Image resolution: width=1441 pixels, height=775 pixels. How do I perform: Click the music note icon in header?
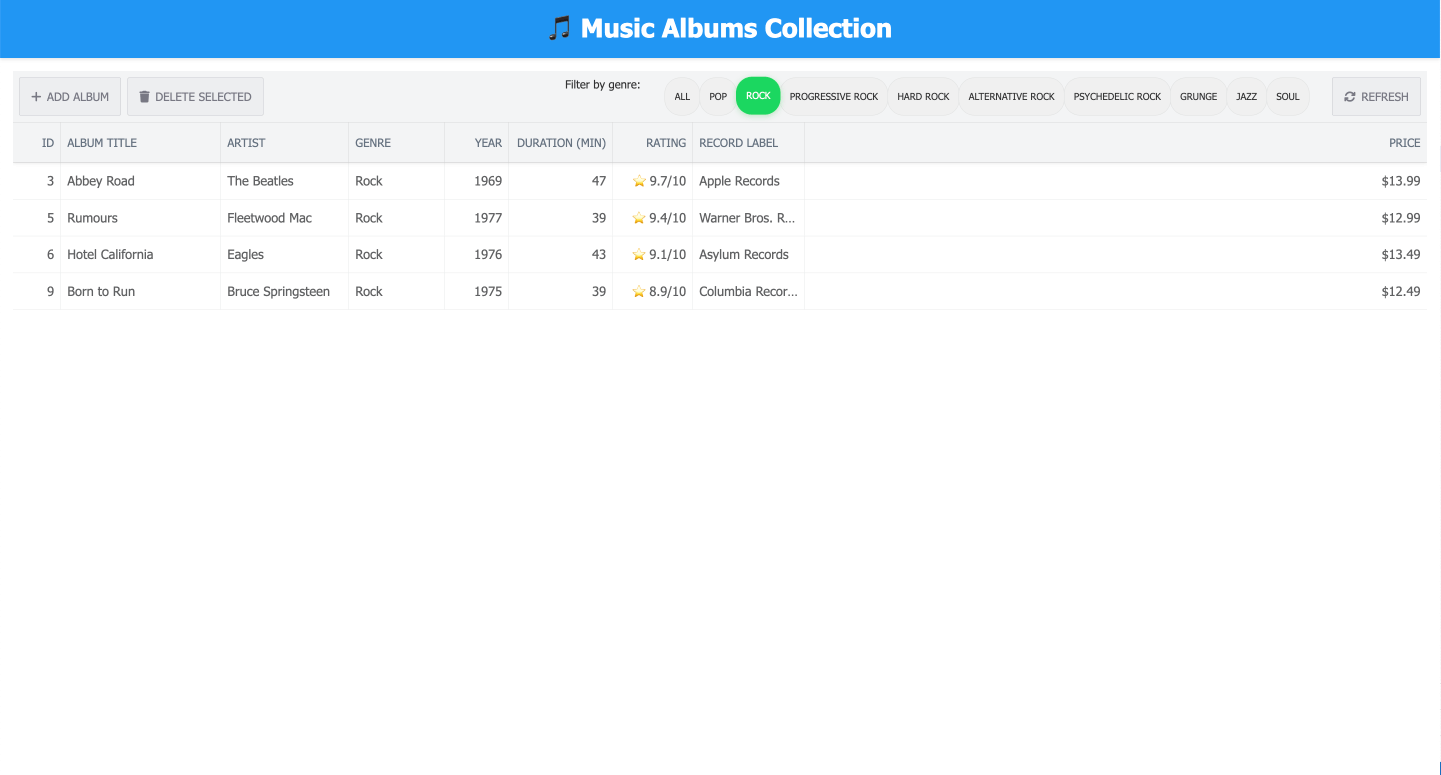tap(560, 28)
